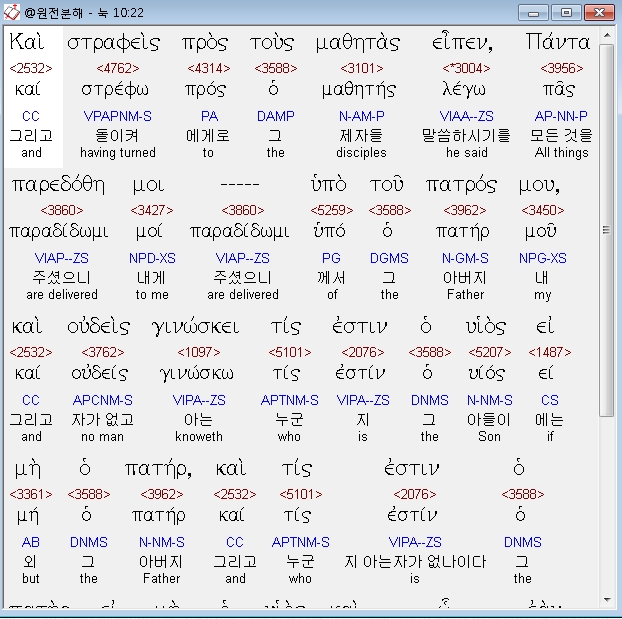This screenshot has height=619, width=622.
Task: Click the Greek word μαθητὰς
Action: point(358,43)
